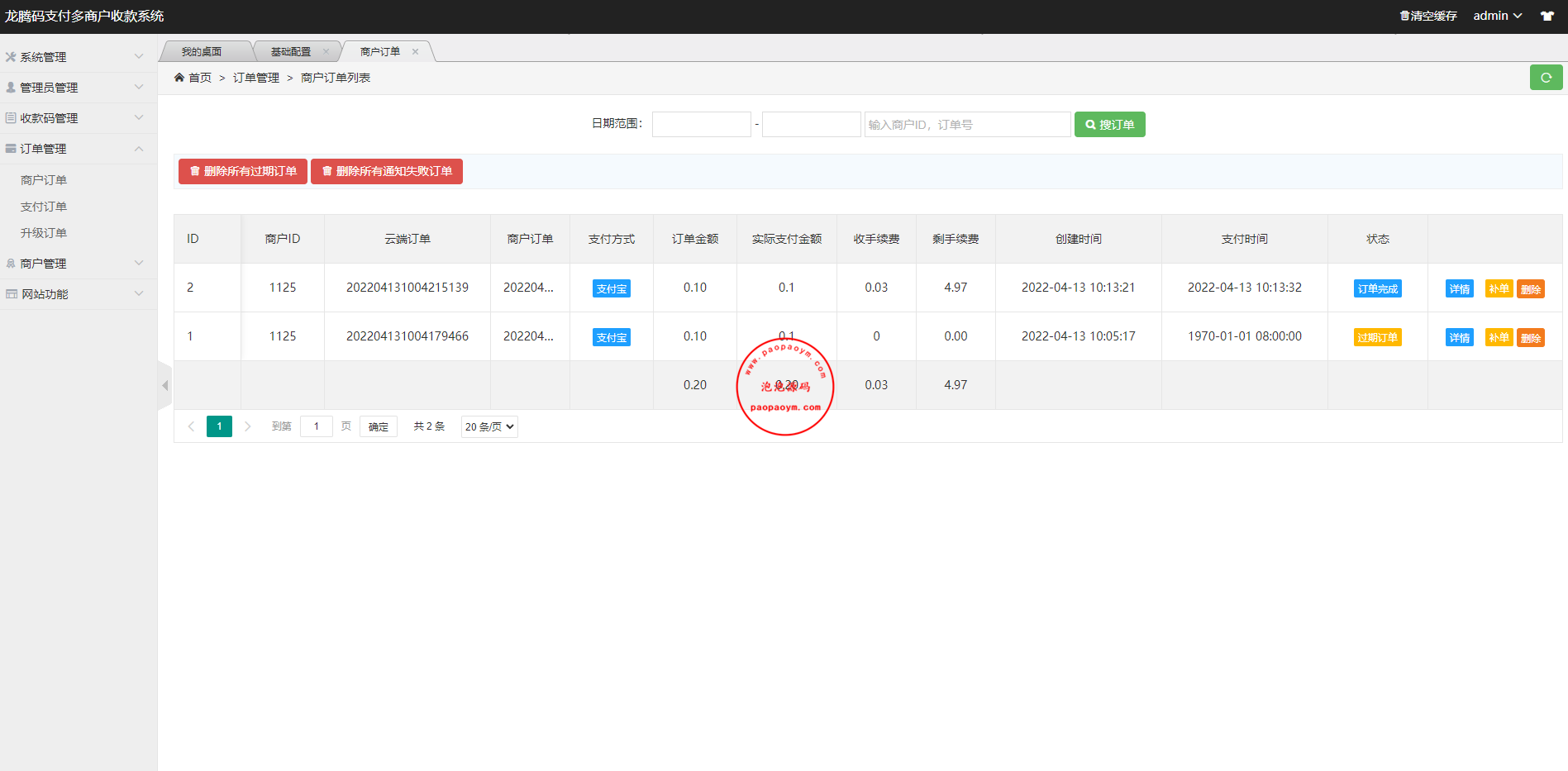Open 支付订单 in the sidebar
The height and width of the screenshot is (771, 1568).
44,207
